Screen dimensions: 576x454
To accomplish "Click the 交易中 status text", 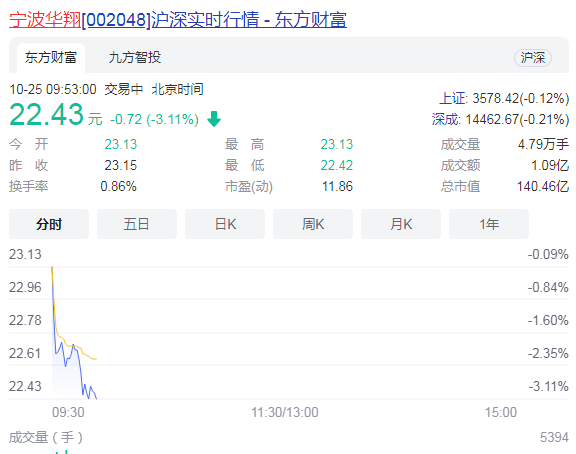I will pos(123,89).
